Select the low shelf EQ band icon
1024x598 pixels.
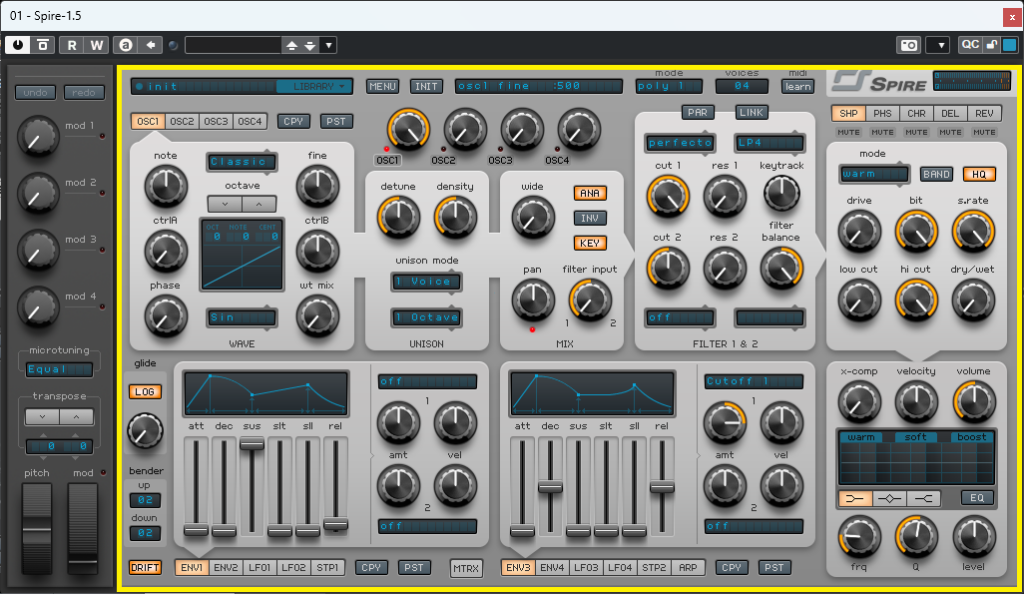(855, 498)
